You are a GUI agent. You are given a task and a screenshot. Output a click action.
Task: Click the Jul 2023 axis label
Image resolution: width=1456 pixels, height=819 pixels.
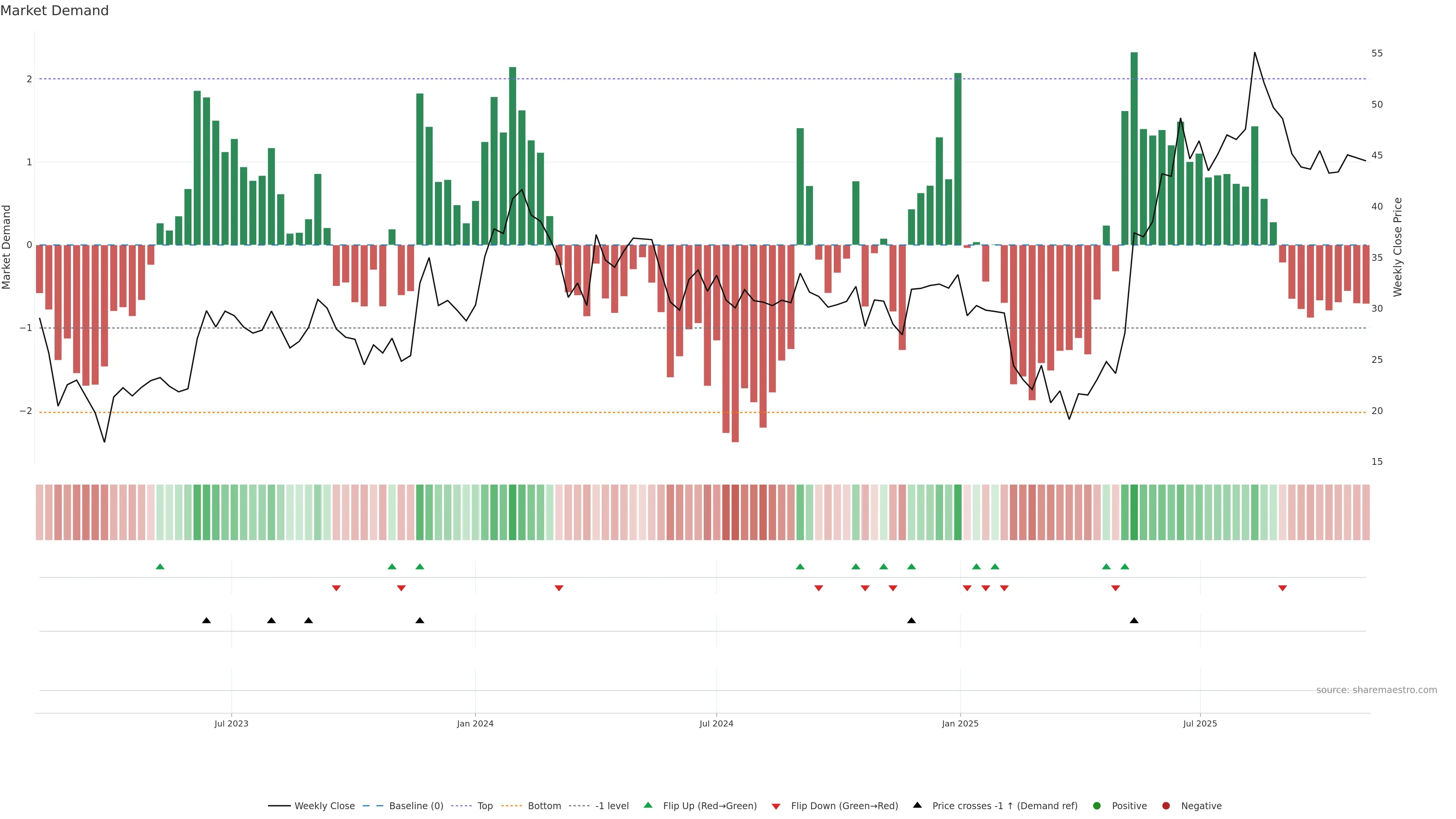pos(231,723)
